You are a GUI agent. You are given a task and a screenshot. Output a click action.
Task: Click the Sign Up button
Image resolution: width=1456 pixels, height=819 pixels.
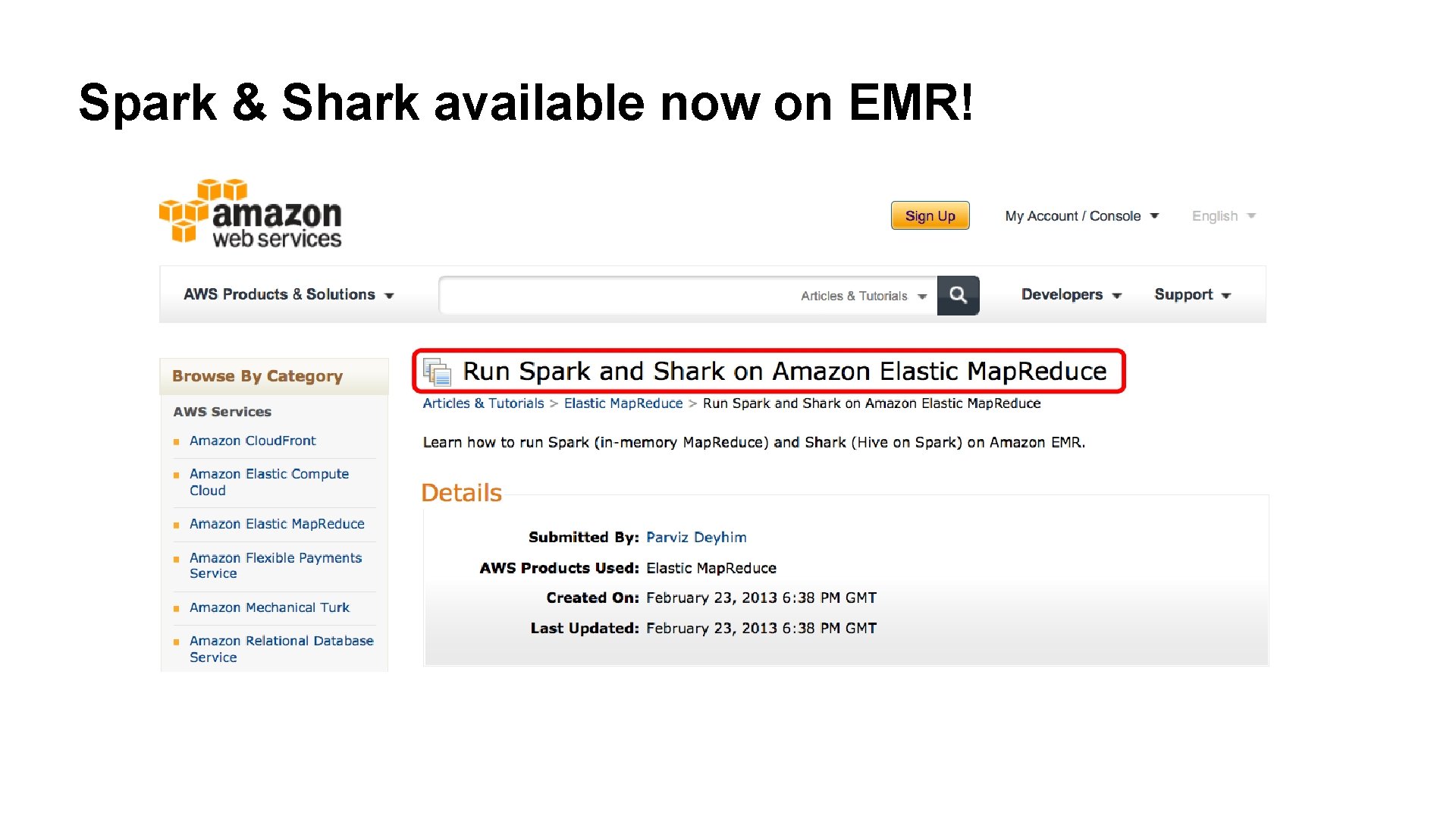[930, 215]
